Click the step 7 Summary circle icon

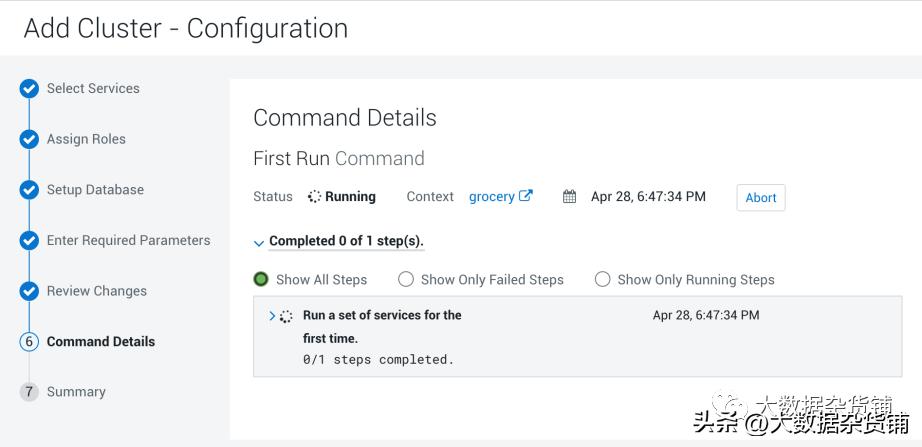coord(29,392)
